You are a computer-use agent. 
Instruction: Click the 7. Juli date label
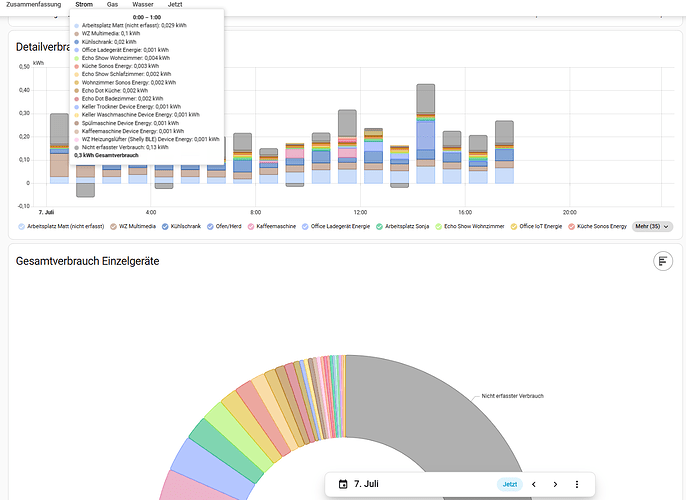[366, 484]
